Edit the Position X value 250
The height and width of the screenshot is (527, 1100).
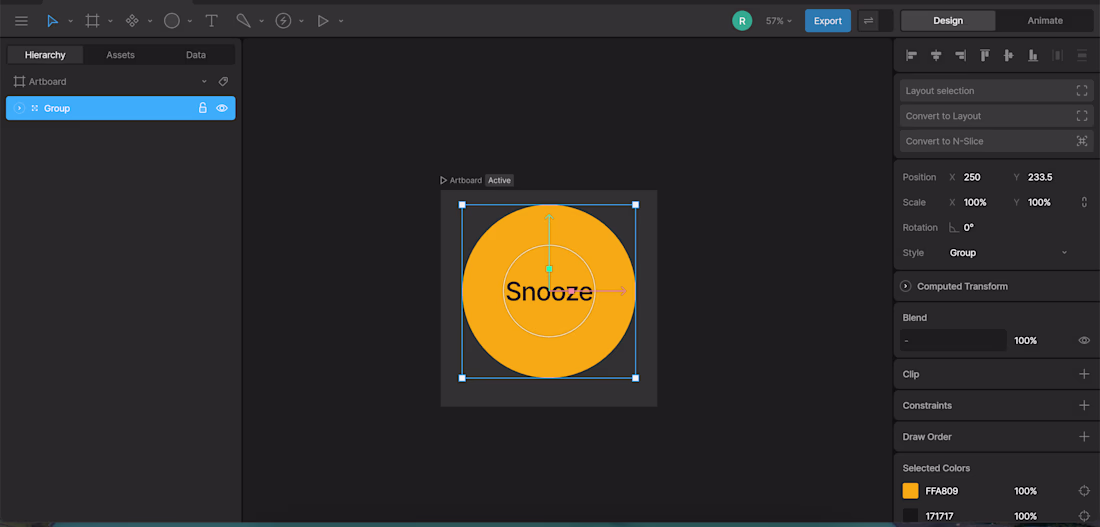pos(972,178)
